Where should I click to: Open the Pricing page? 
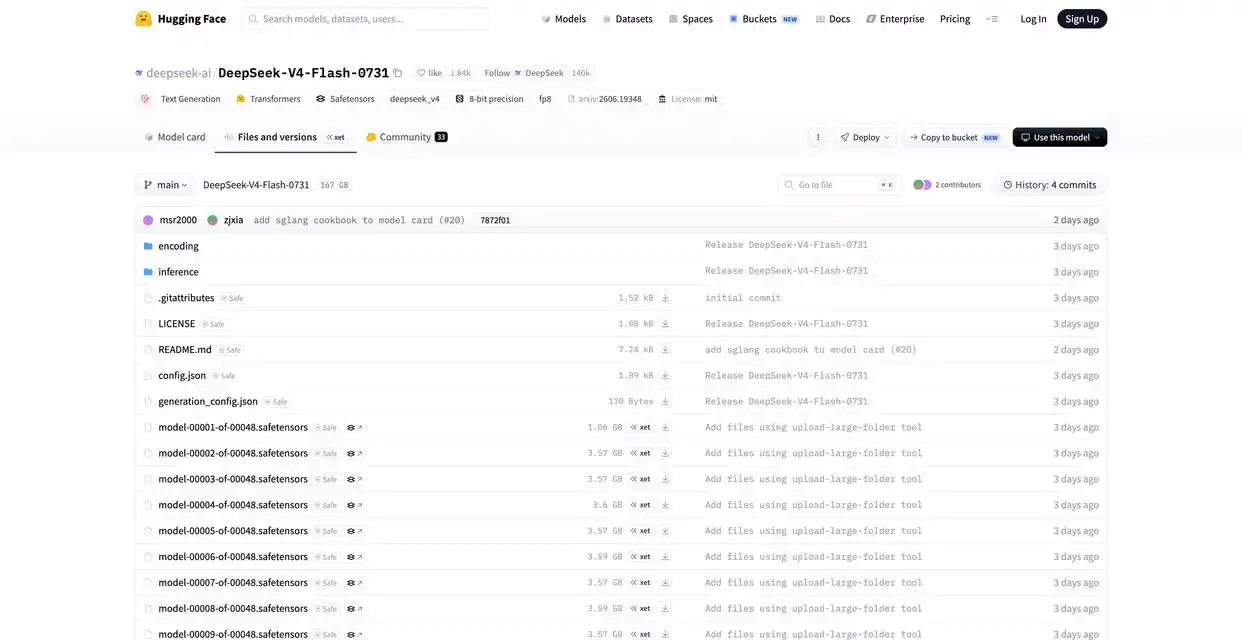pos(955,19)
